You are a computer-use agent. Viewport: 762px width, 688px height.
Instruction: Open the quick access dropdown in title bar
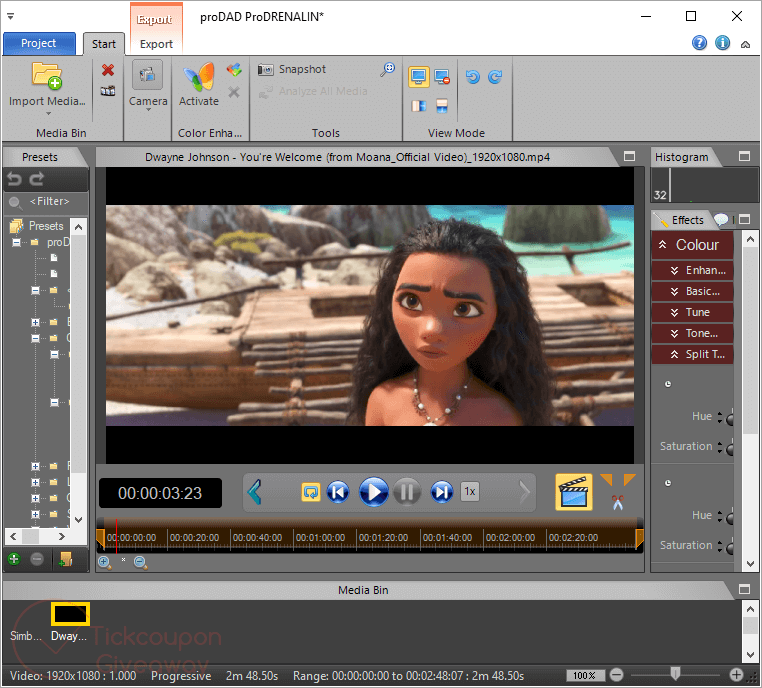coord(10,17)
